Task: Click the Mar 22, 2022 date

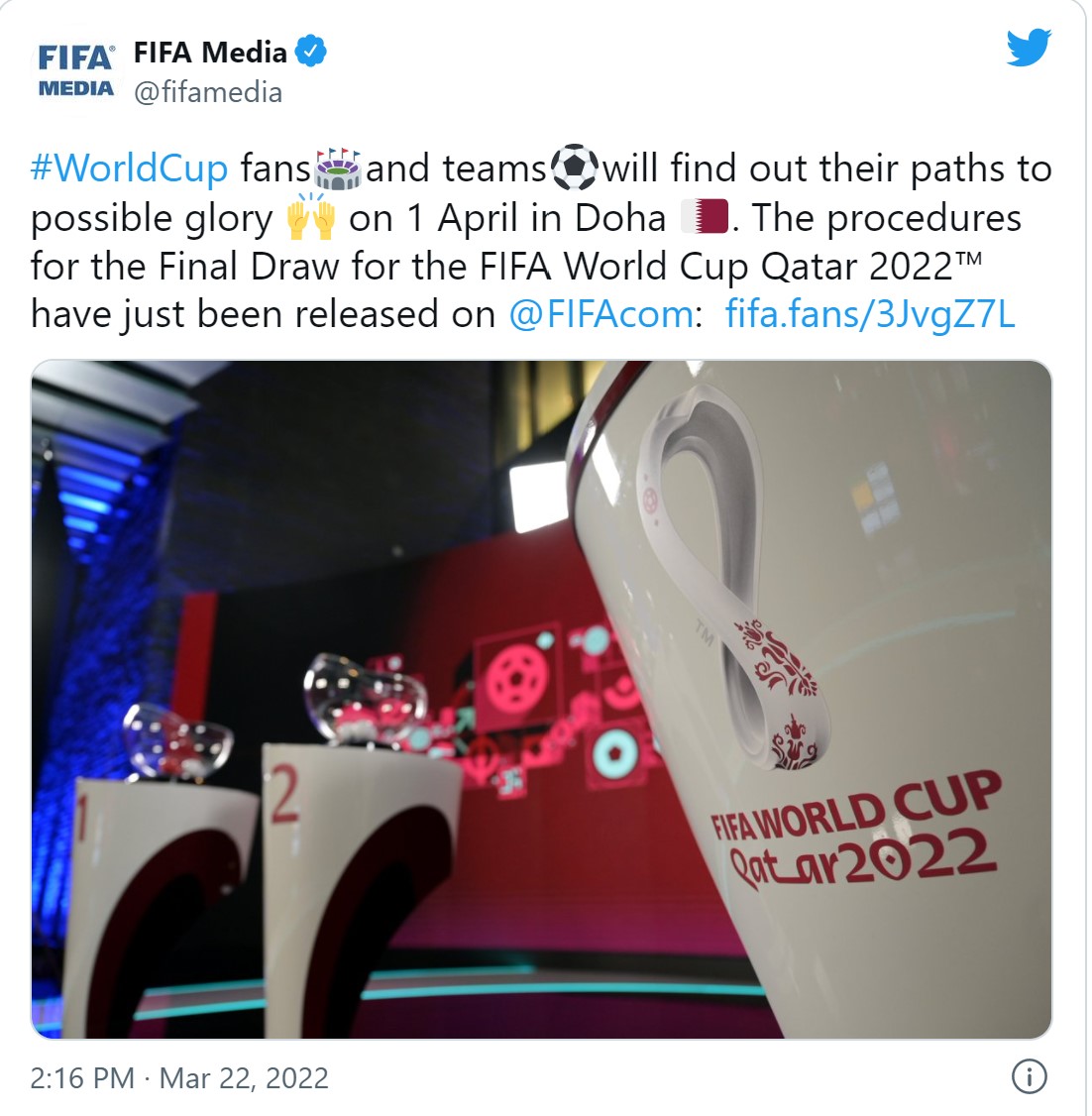Action: pos(244,1077)
